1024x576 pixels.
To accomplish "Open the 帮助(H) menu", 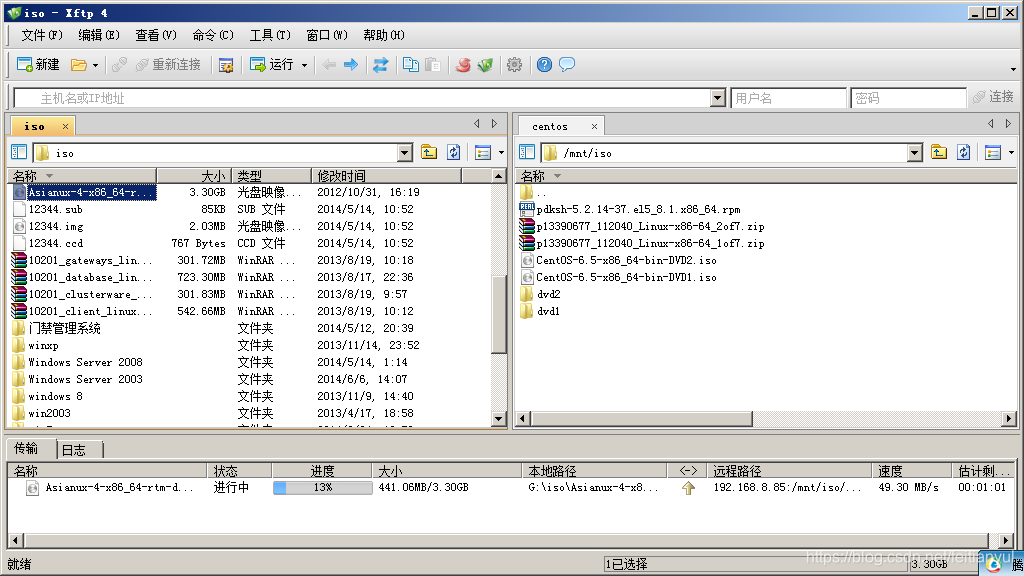I will pos(384,35).
